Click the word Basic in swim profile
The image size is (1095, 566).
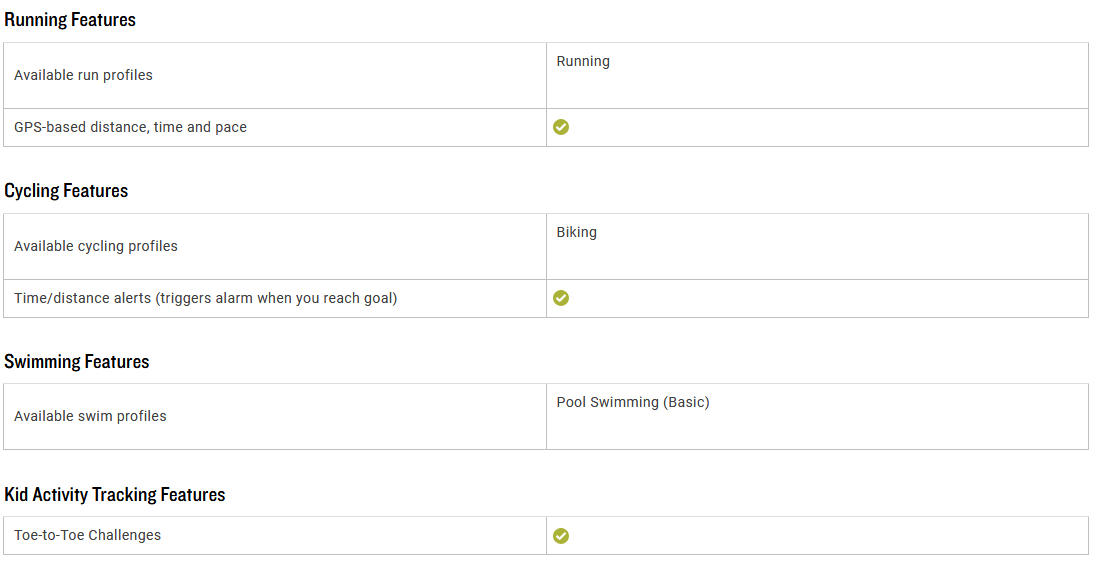pyautogui.click(x=686, y=402)
